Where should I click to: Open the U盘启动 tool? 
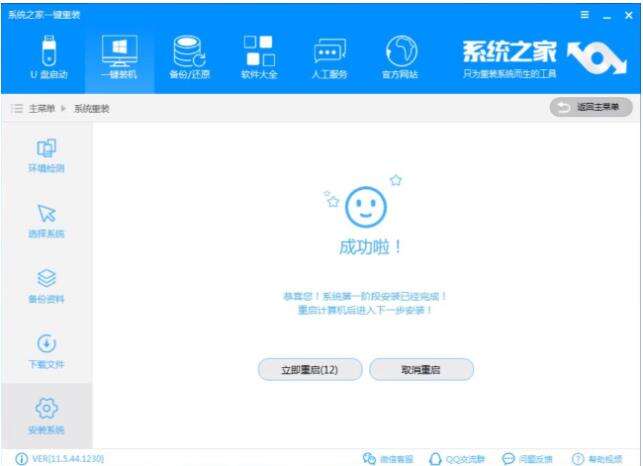click(x=49, y=57)
